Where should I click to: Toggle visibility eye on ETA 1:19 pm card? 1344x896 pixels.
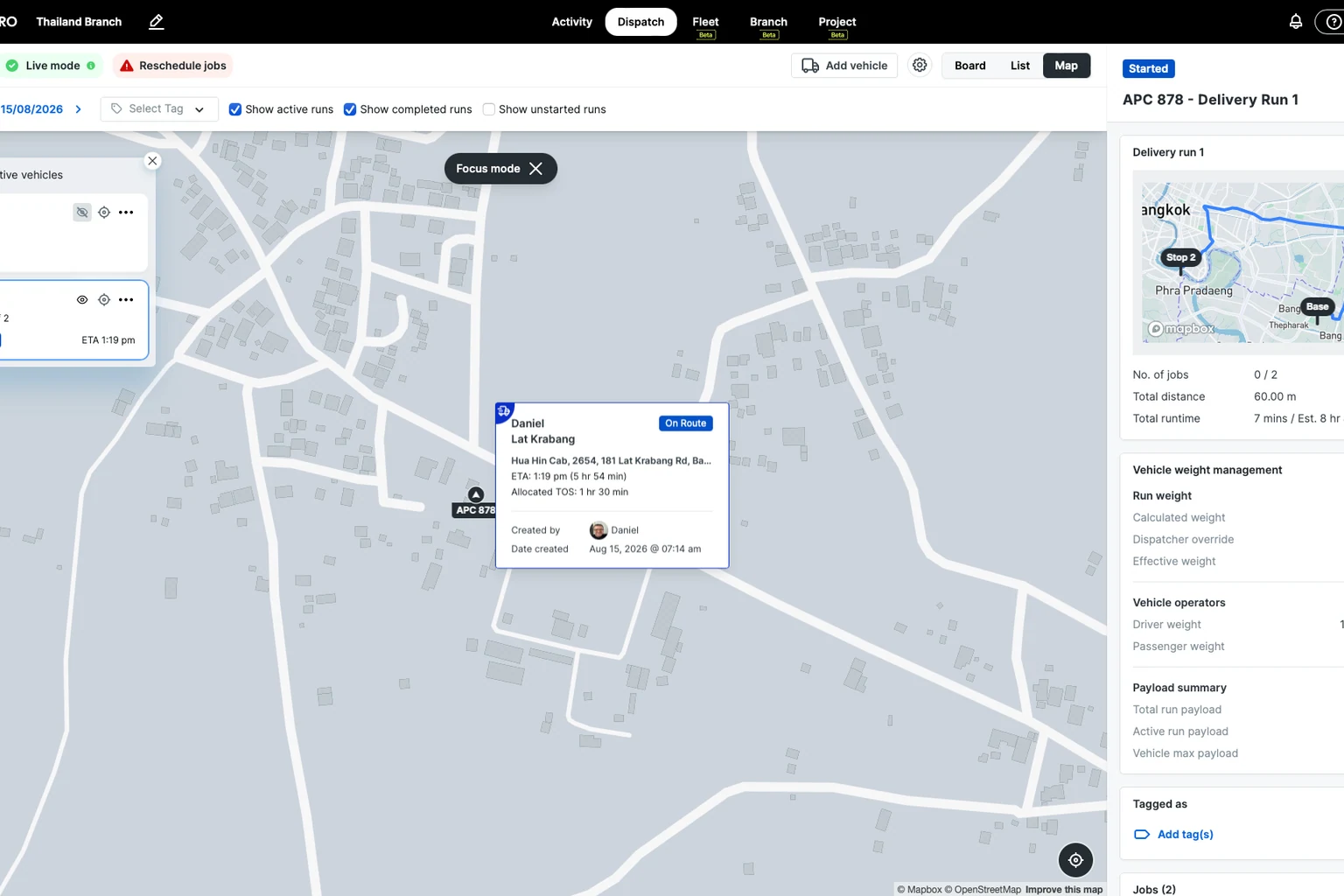coord(82,300)
